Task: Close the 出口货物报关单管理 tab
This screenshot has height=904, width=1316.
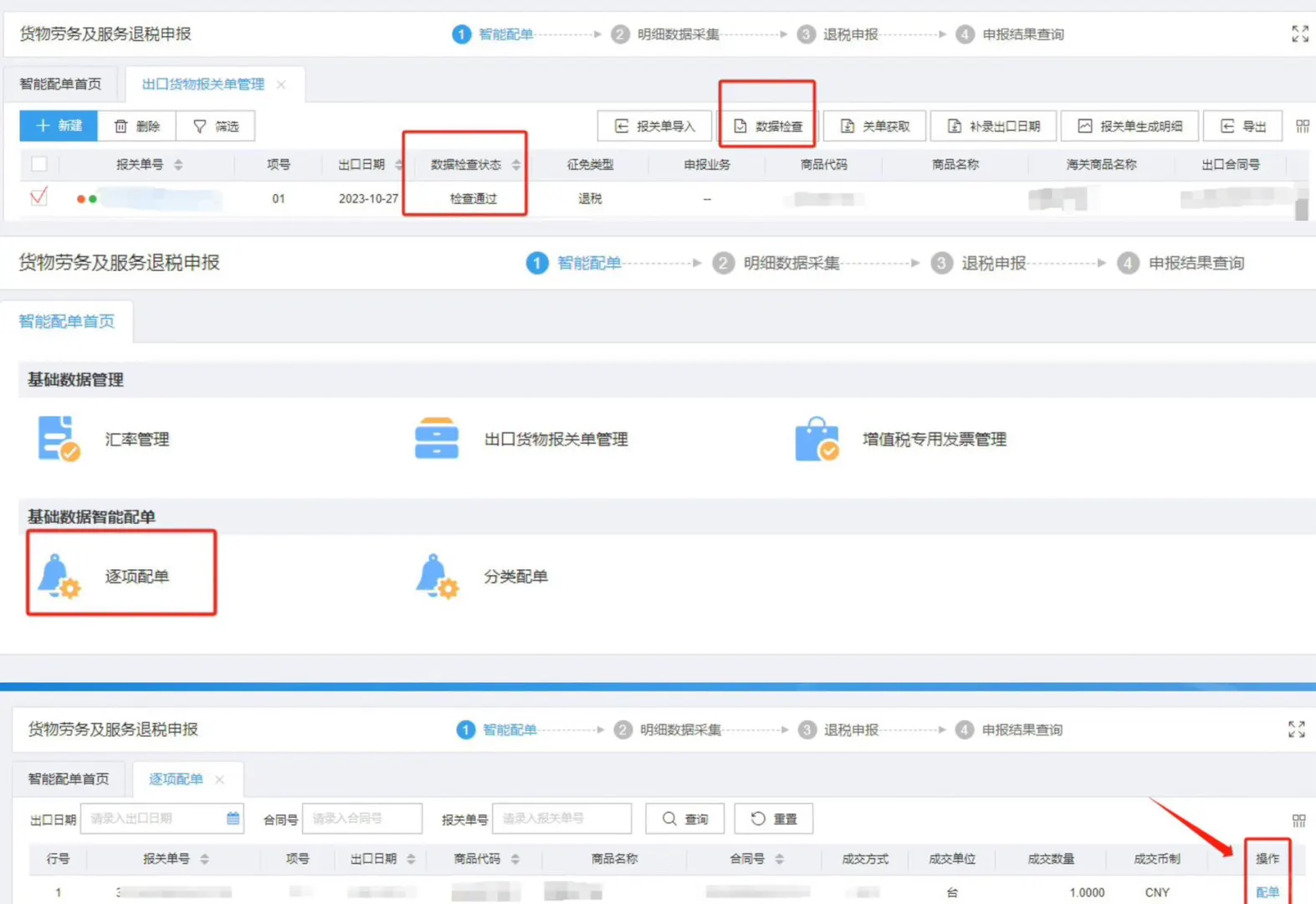Action: 281,84
